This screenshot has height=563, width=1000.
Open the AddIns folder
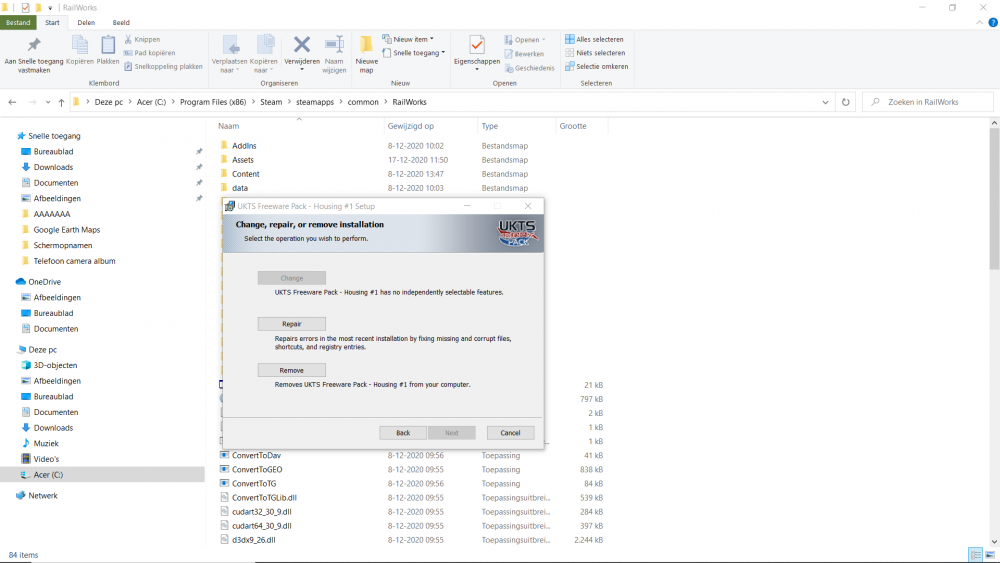pyautogui.click(x=244, y=146)
